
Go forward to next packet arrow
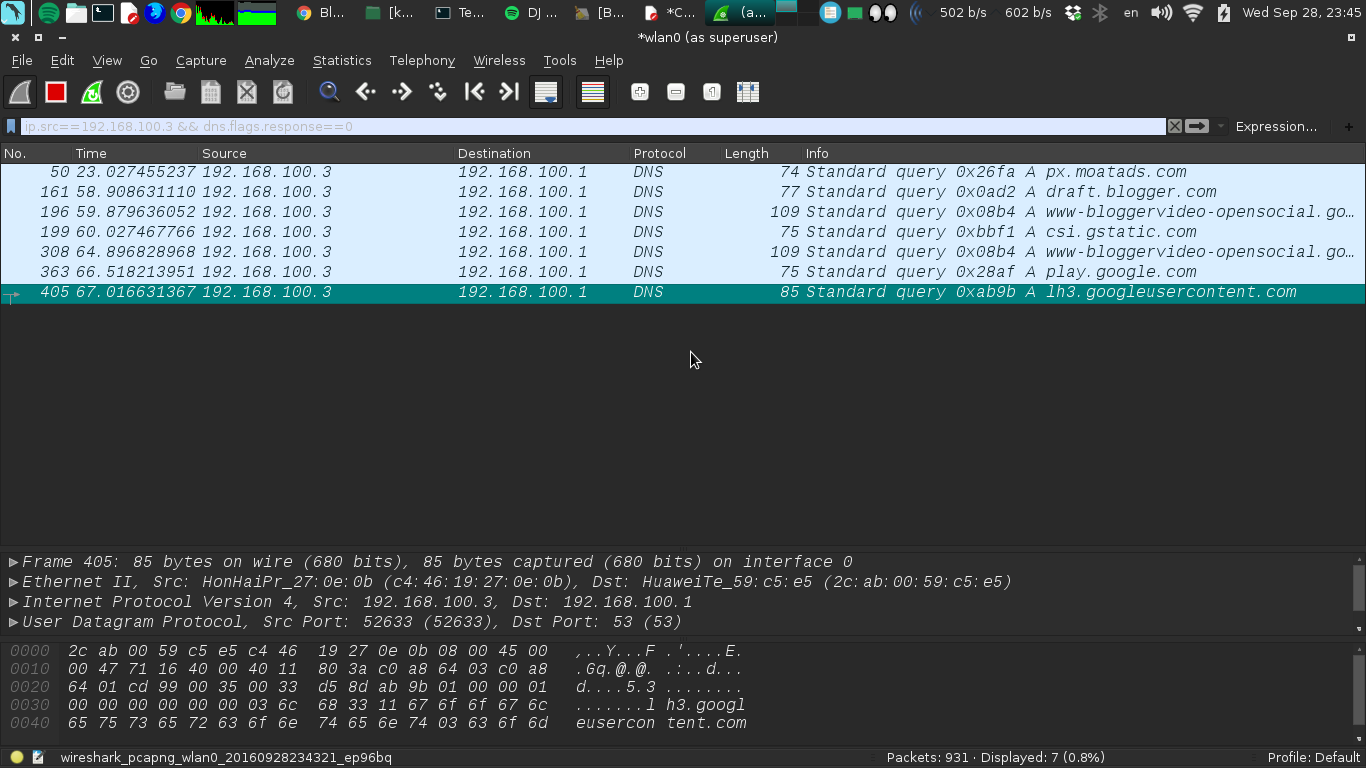tap(402, 92)
